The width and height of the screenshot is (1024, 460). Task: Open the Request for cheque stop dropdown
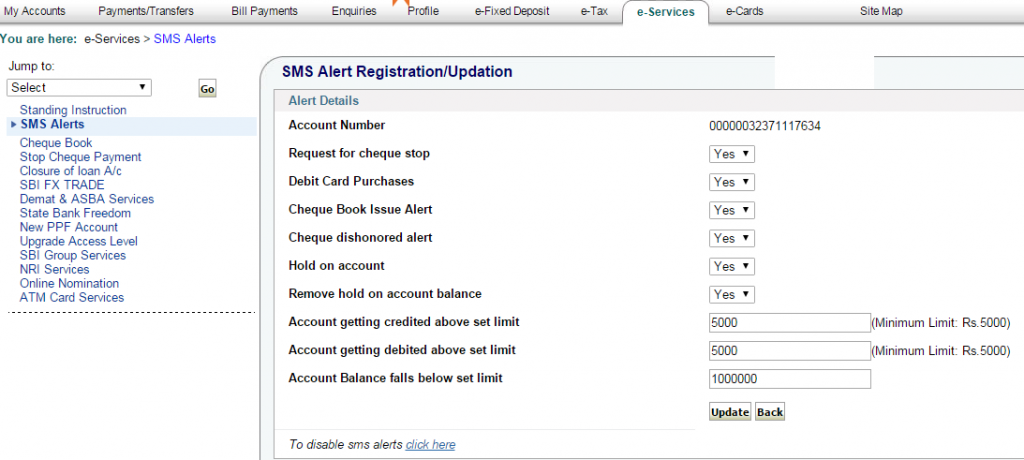pyautogui.click(x=732, y=154)
